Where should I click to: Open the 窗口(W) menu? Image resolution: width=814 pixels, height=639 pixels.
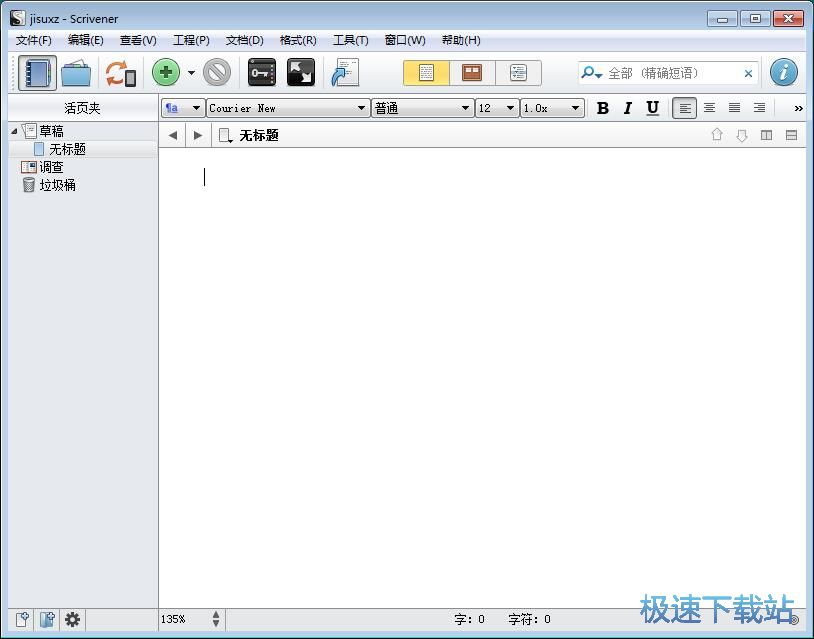pyautogui.click(x=405, y=40)
